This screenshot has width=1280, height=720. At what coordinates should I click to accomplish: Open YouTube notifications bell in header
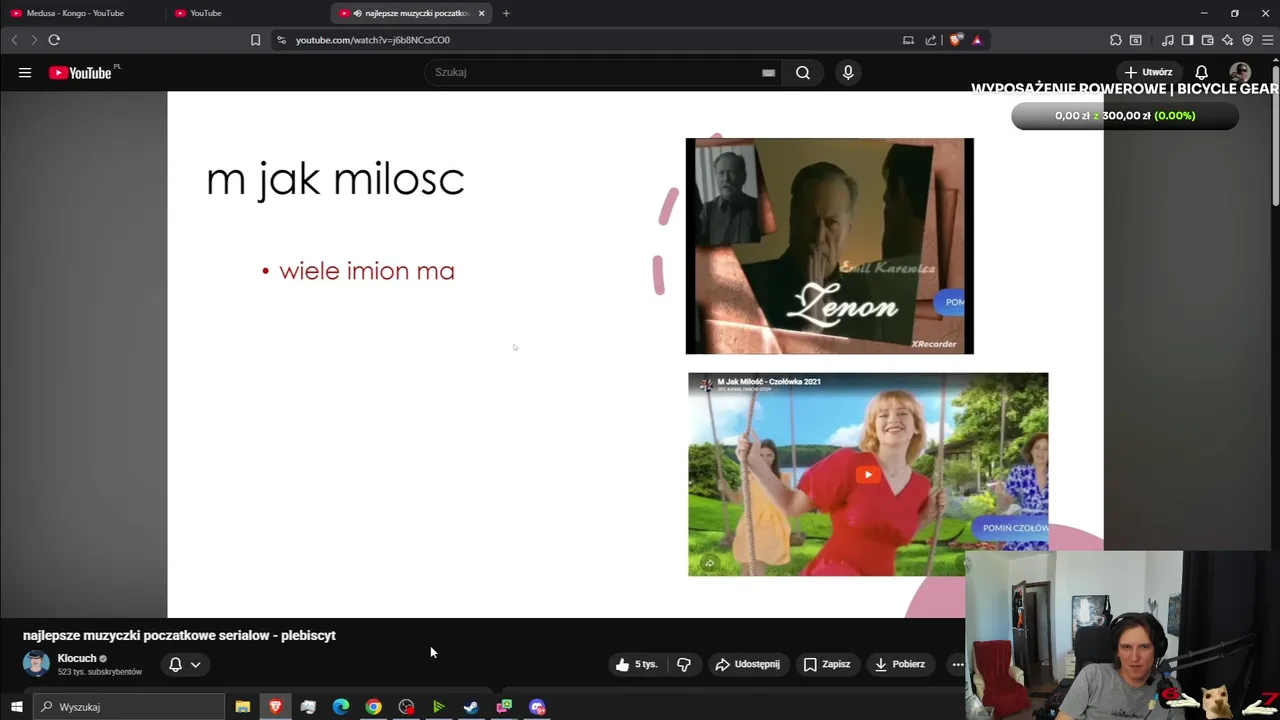pyautogui.click(x=1202, y=72)
